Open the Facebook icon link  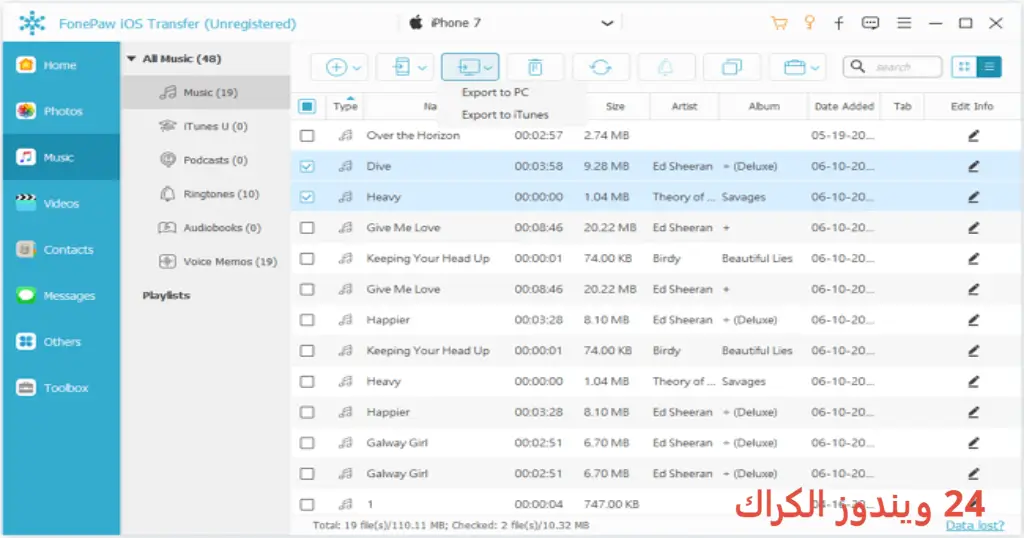coord(839,24)
